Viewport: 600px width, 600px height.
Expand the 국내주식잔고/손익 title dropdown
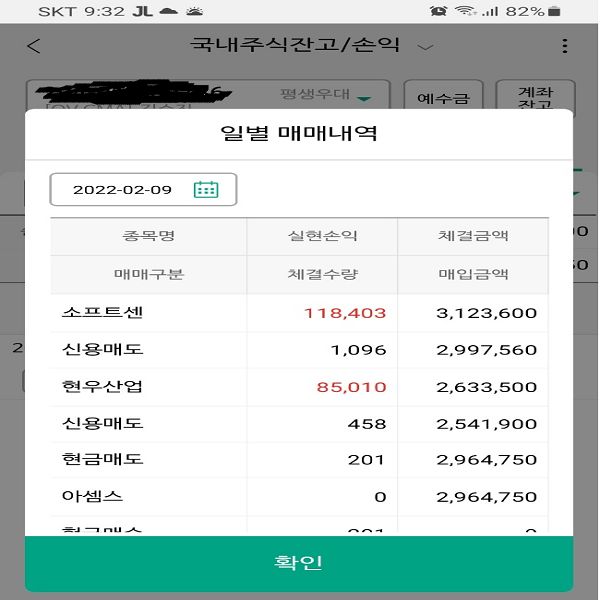[426, 47]
